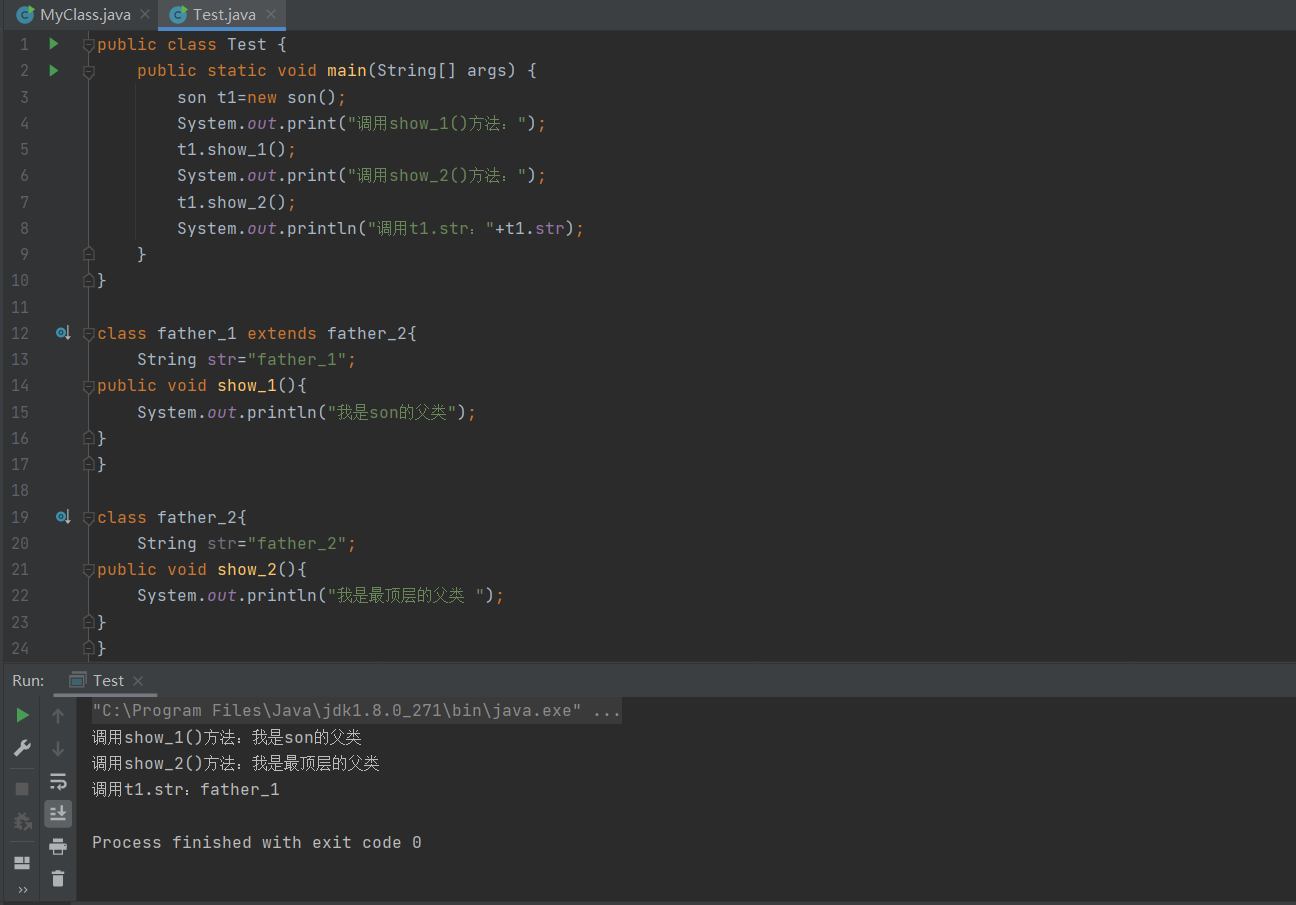This screenshot has height=905, width=1296.
Task: Click t1.show_1(); call on line 5
Action: (x=237, y=149)
